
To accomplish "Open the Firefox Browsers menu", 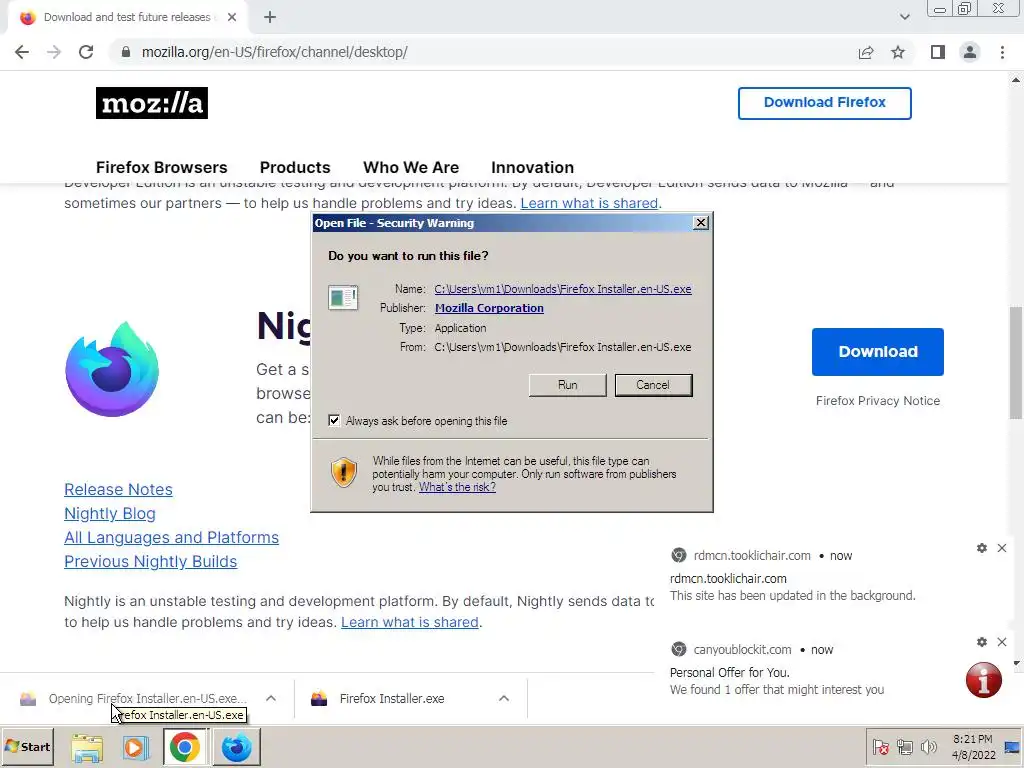I will click(x=161, y=167).
